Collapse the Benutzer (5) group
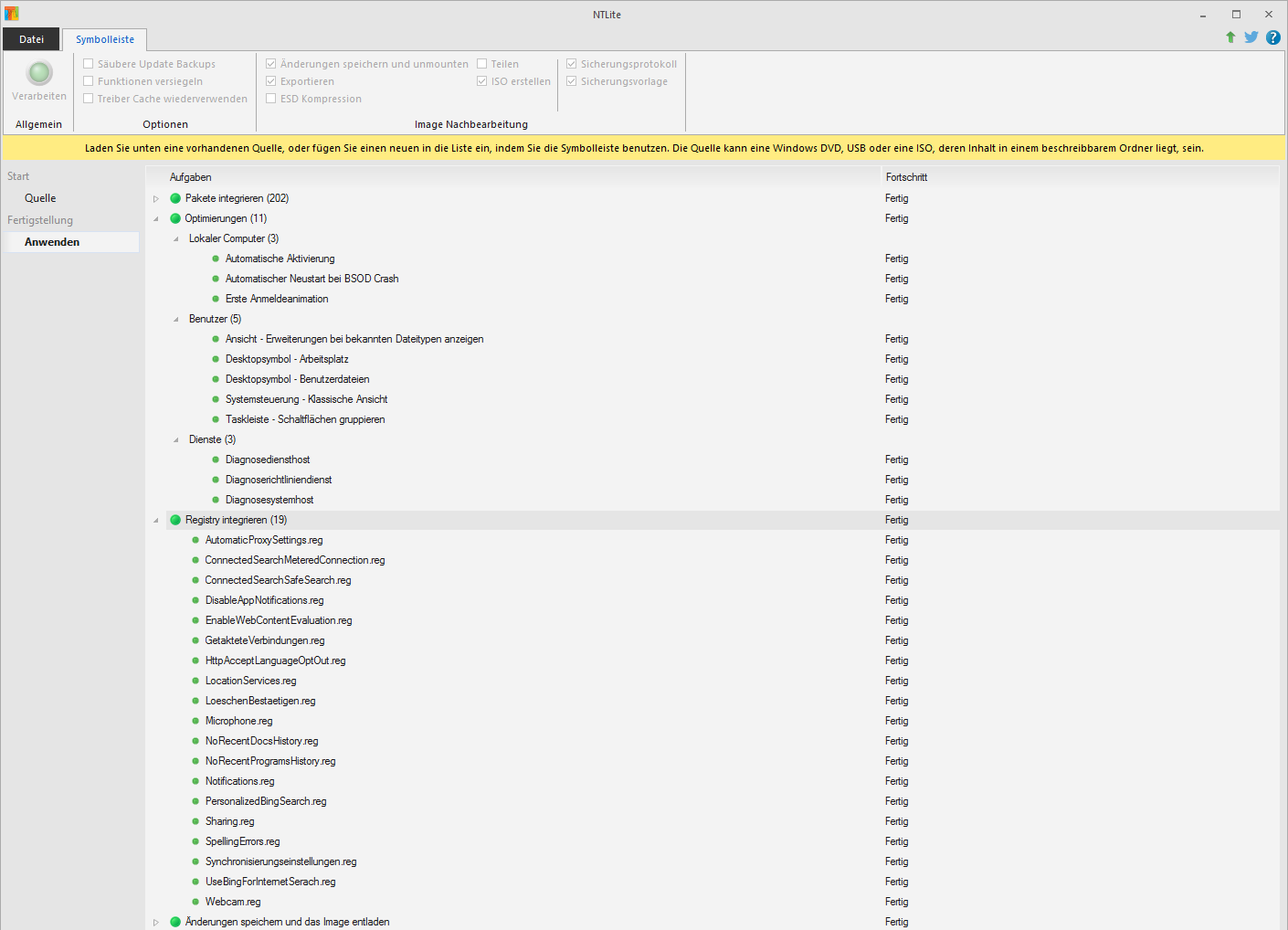This screenshot has height=930, width=1288. (176, 319)
